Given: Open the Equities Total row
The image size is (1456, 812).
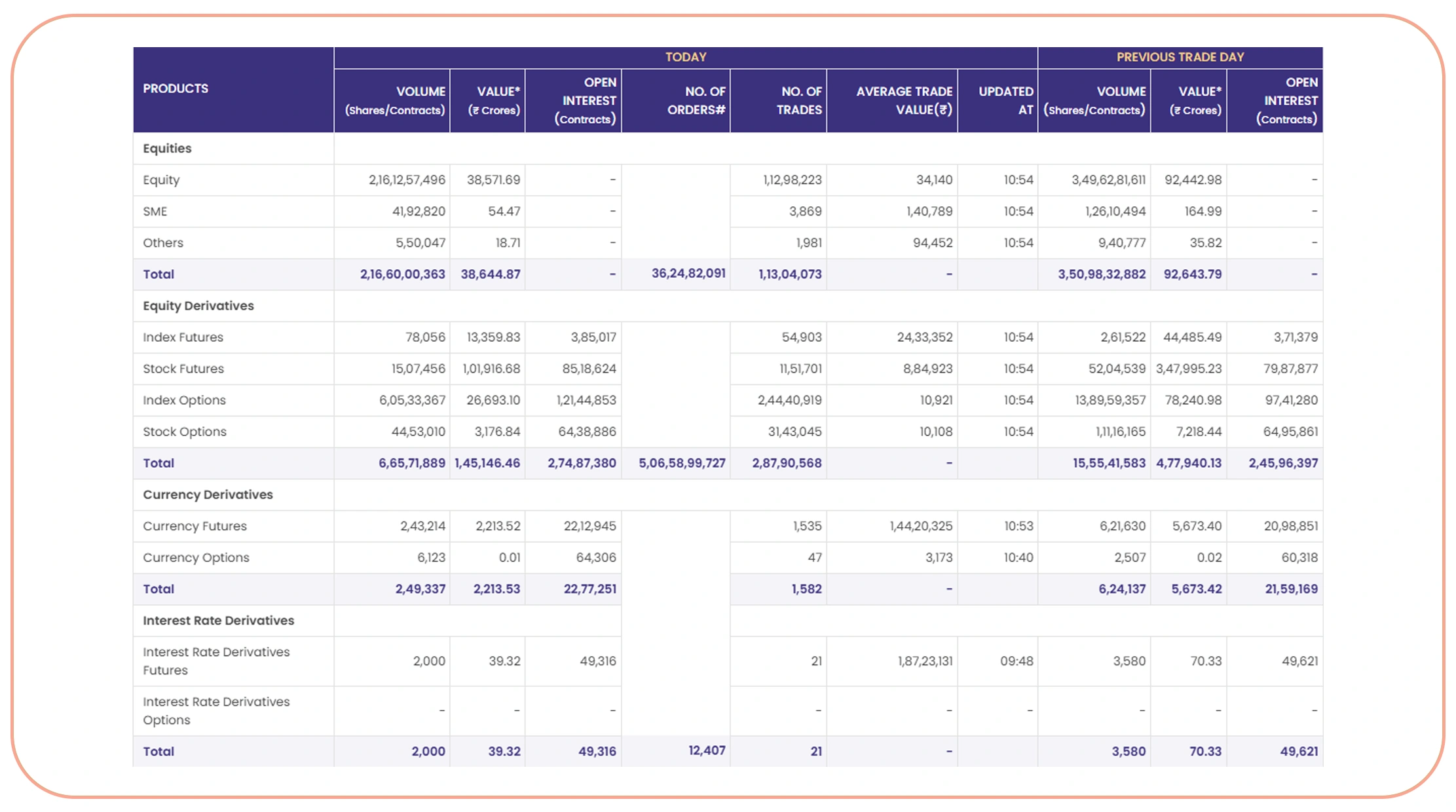Looking at the screenshot, I should [158, 274].
